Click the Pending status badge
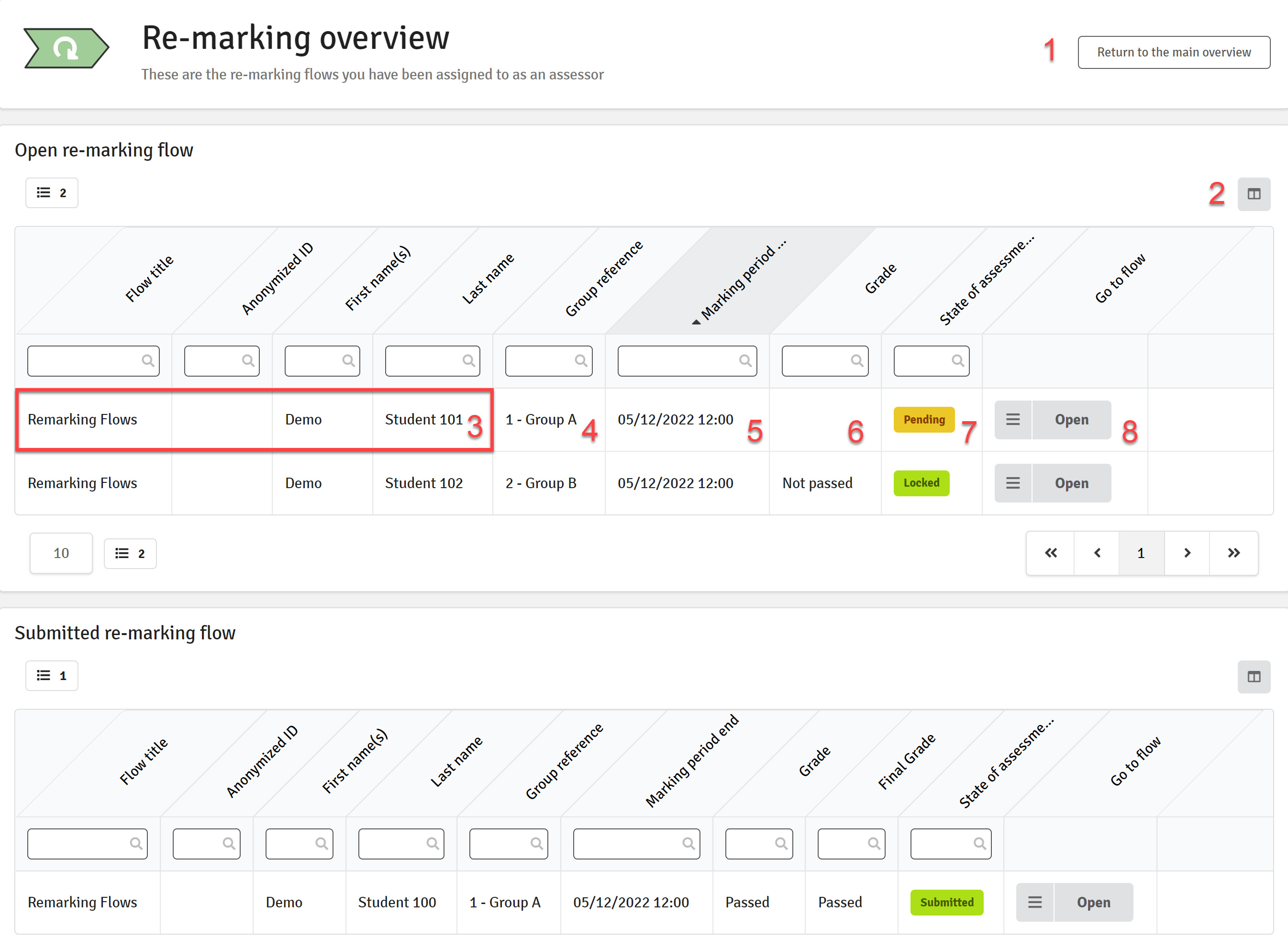 point(924,420)
